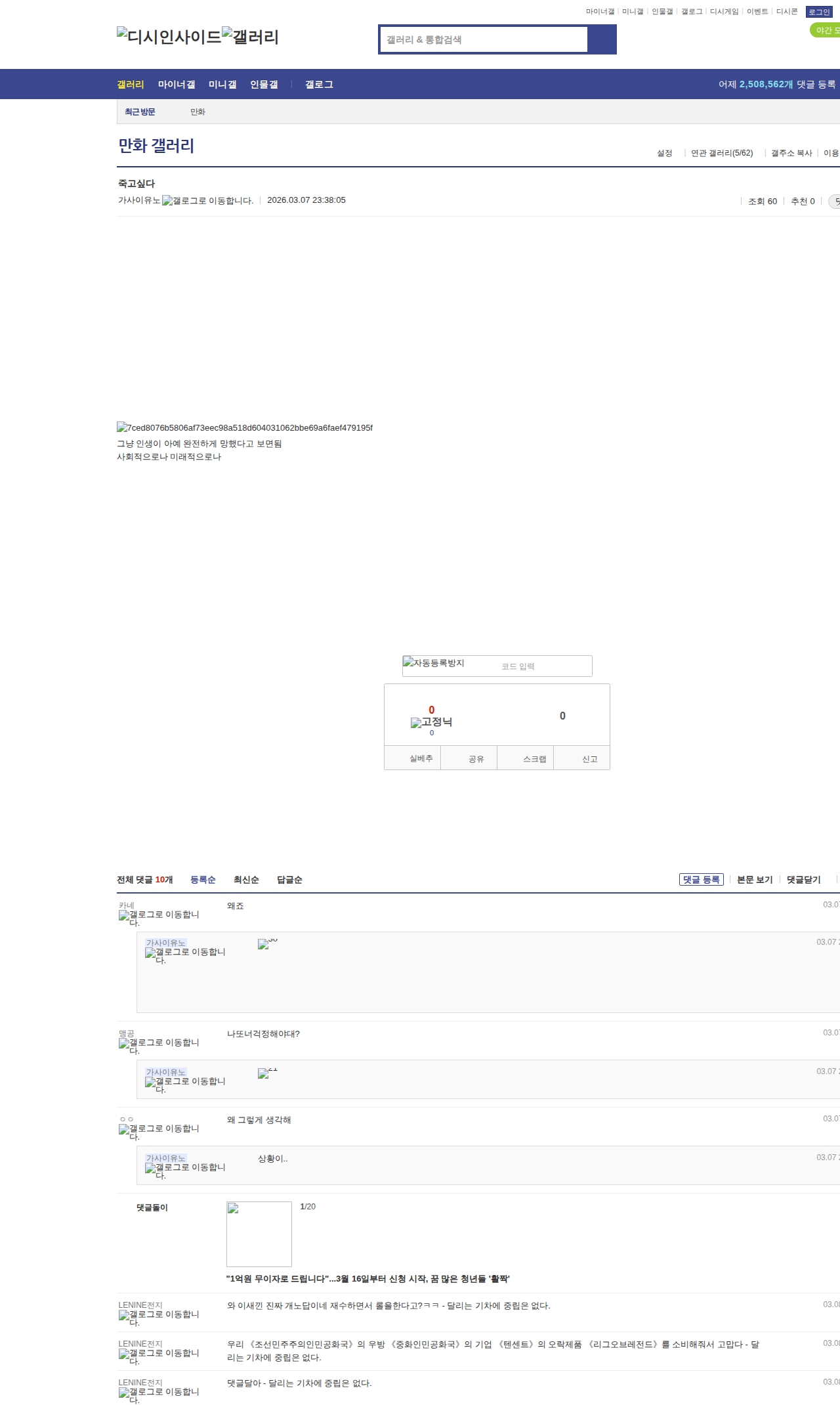The width and height of the screenshot is (840, 1405).
Task: Click the dccon image in the reply to 왜죠
Action: pyautogui.click(x=268, y=943)
